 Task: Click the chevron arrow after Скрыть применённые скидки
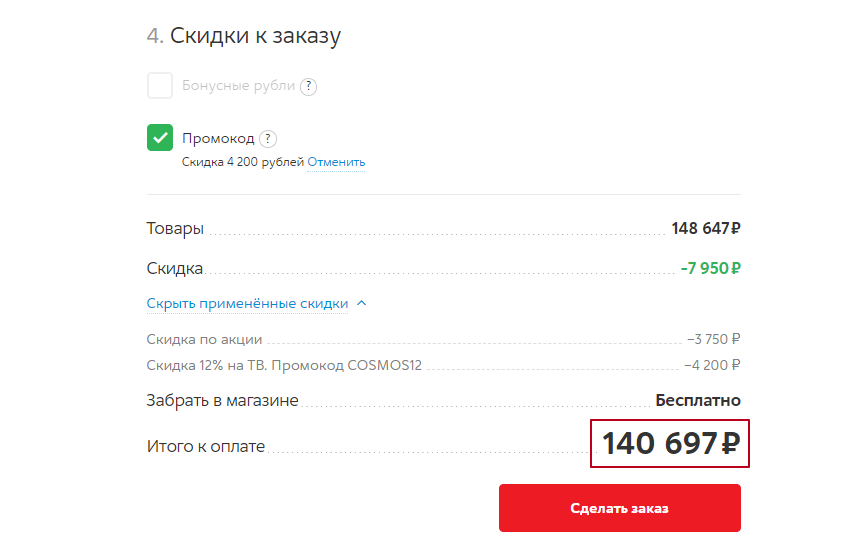click(362, 303)
